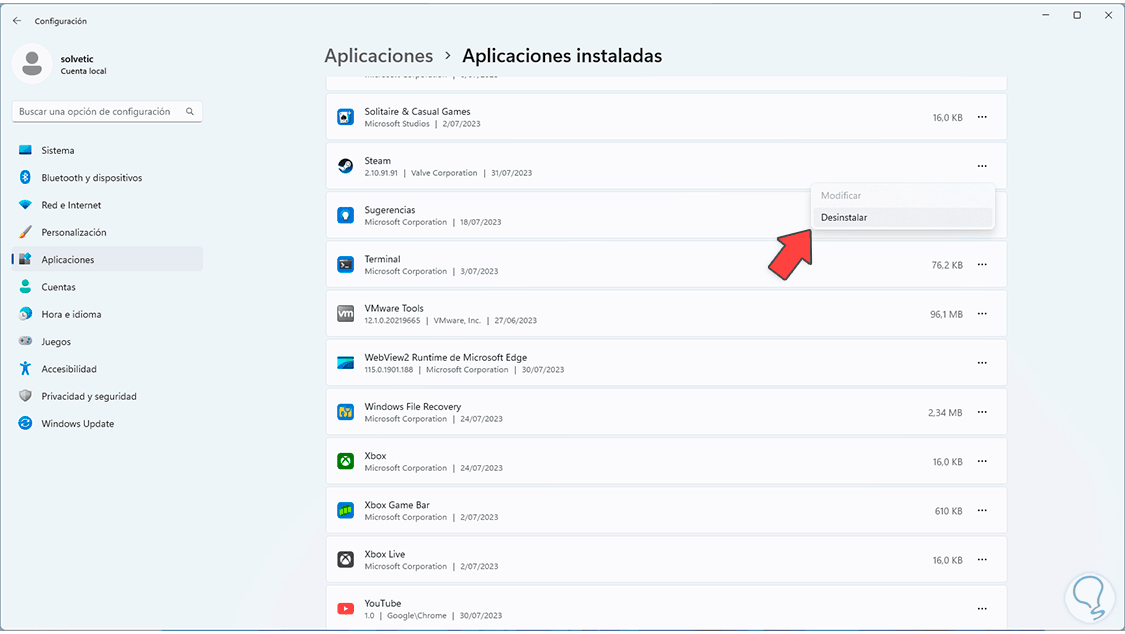Open the three-dot menu for Terminal

click(x=982, y=265)
